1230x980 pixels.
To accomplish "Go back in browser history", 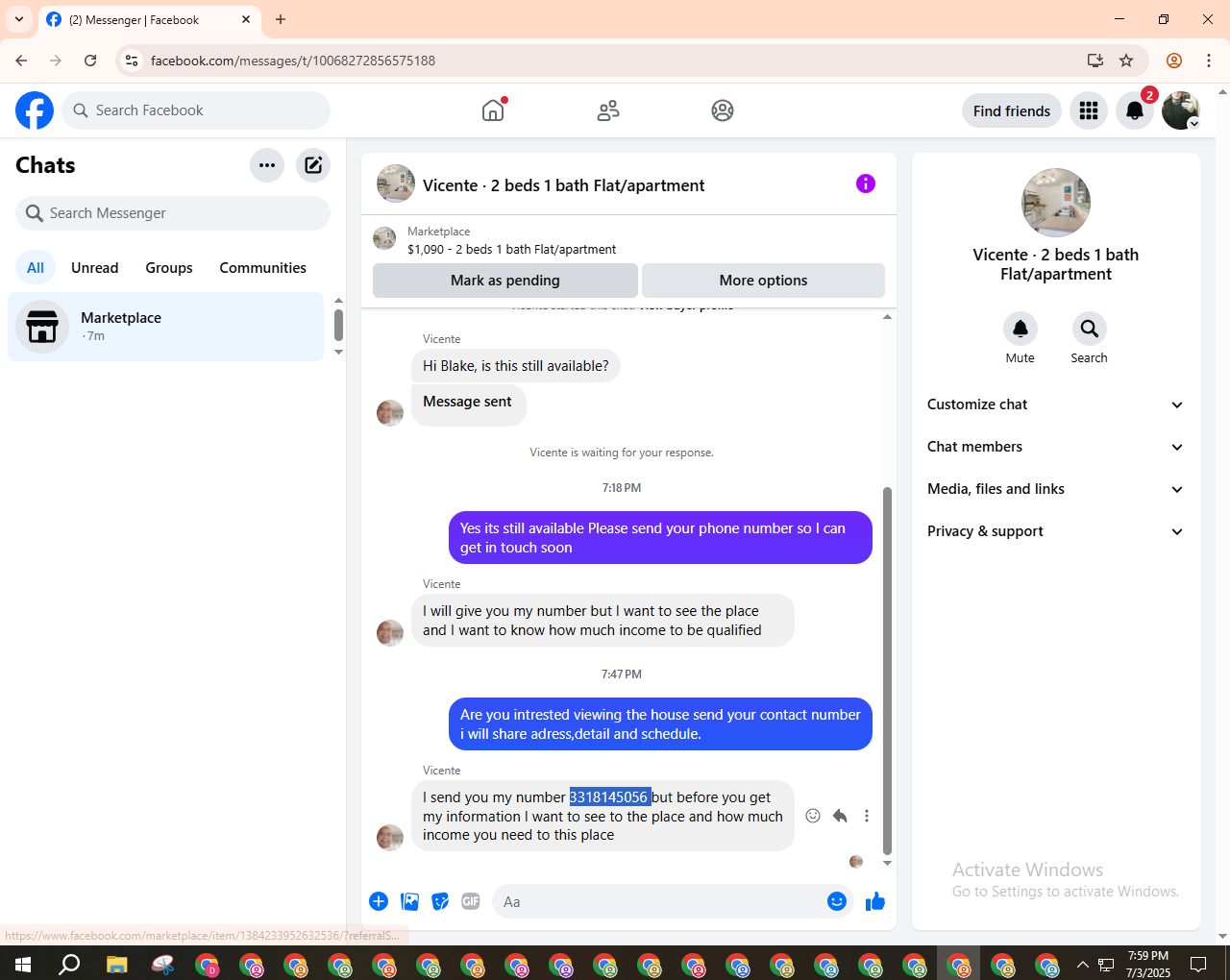I will [x=21, y=61].
